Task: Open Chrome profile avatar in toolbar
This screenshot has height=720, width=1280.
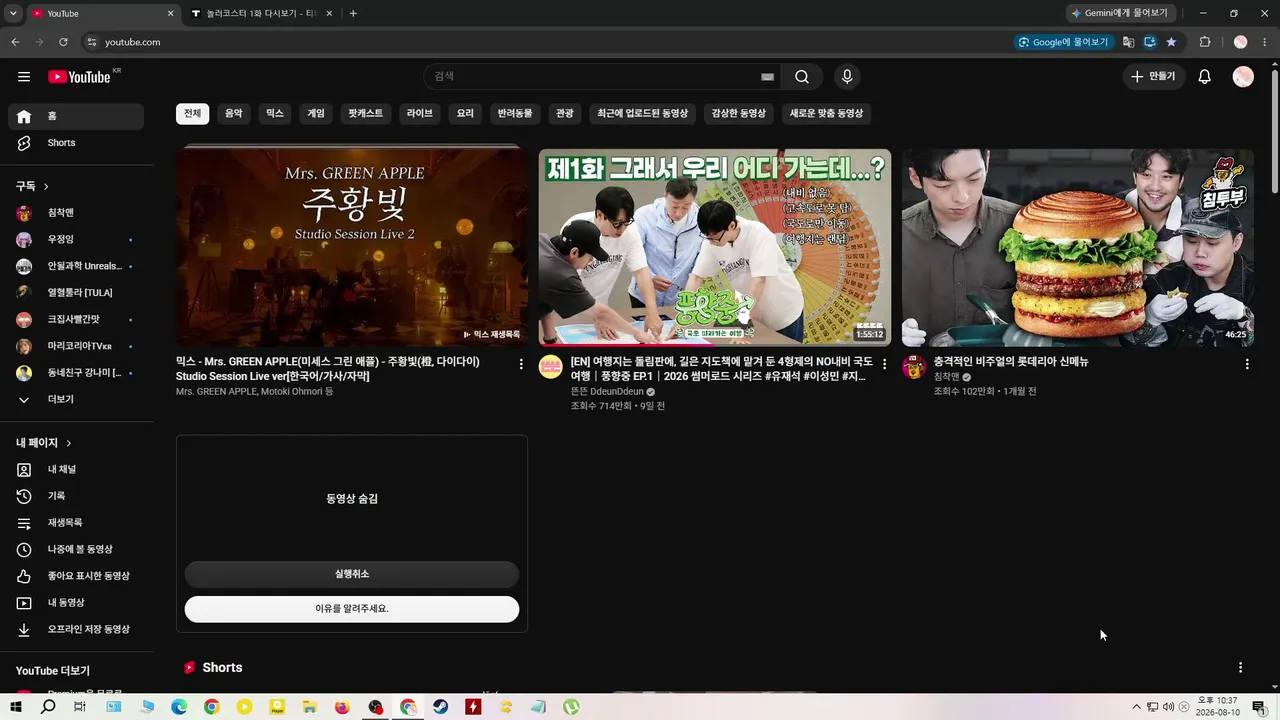Action: [x=1241, y=42]
